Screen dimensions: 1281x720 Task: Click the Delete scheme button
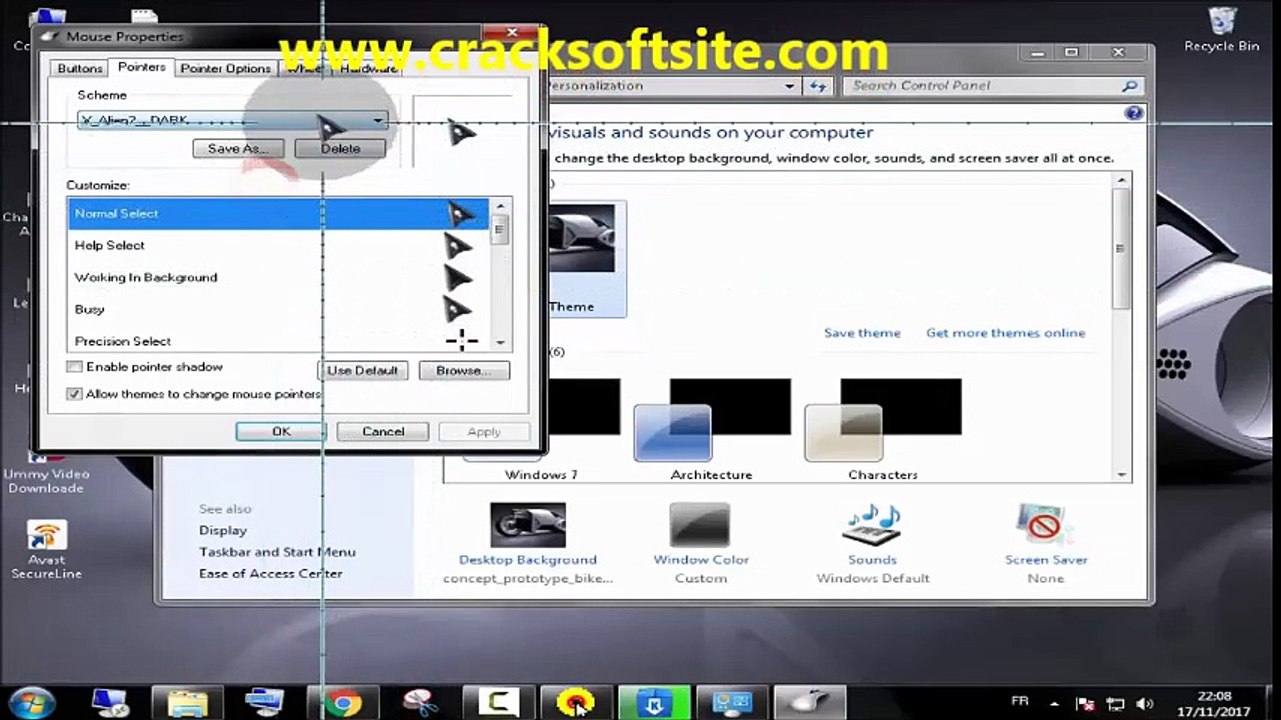click(x=340, y=148)
